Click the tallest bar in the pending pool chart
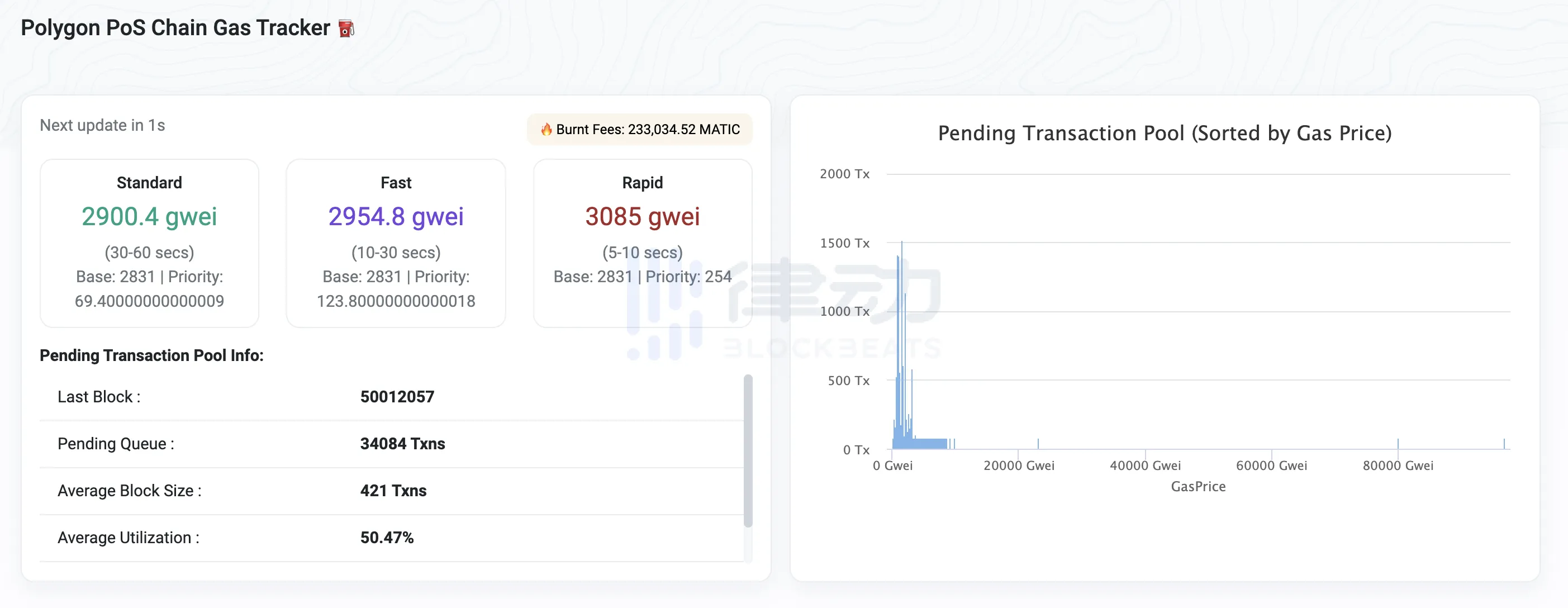The width and height of the screenshot is (1568, 608). [x=901, y=341]
